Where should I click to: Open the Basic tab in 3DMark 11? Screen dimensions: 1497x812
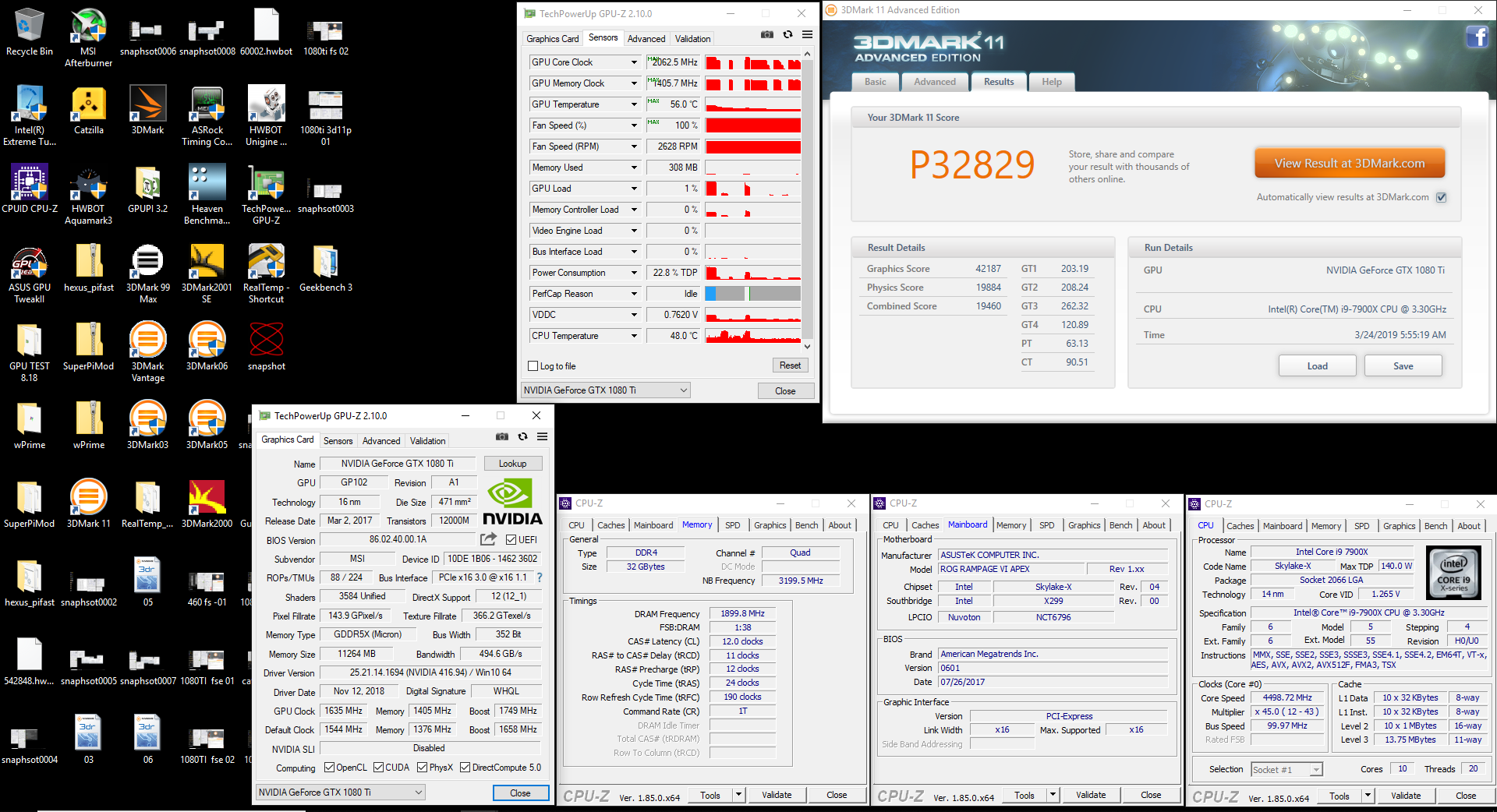[875, 82]
